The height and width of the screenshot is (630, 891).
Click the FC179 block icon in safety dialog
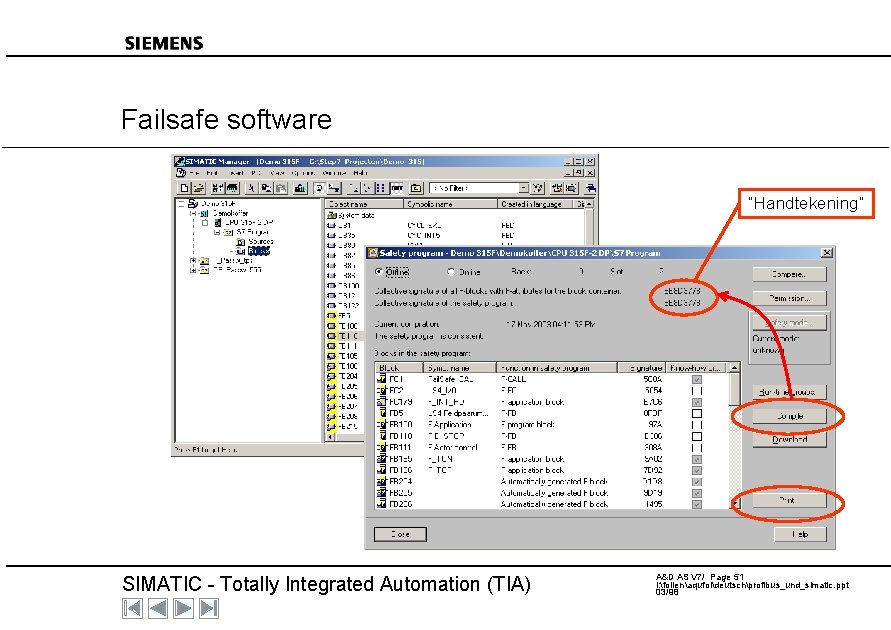[x=382, y=402]
